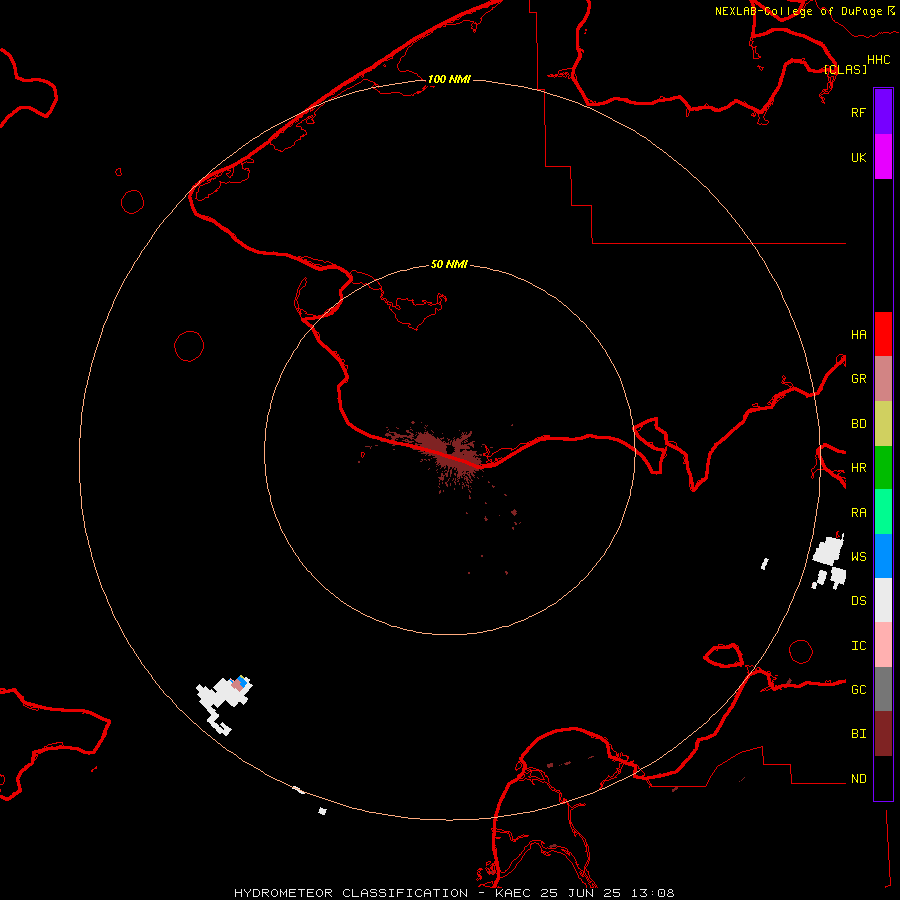Viewport: 900px width, 900px height.
Task: Click the 50 NMI range ring label
Action: (449, 264)
